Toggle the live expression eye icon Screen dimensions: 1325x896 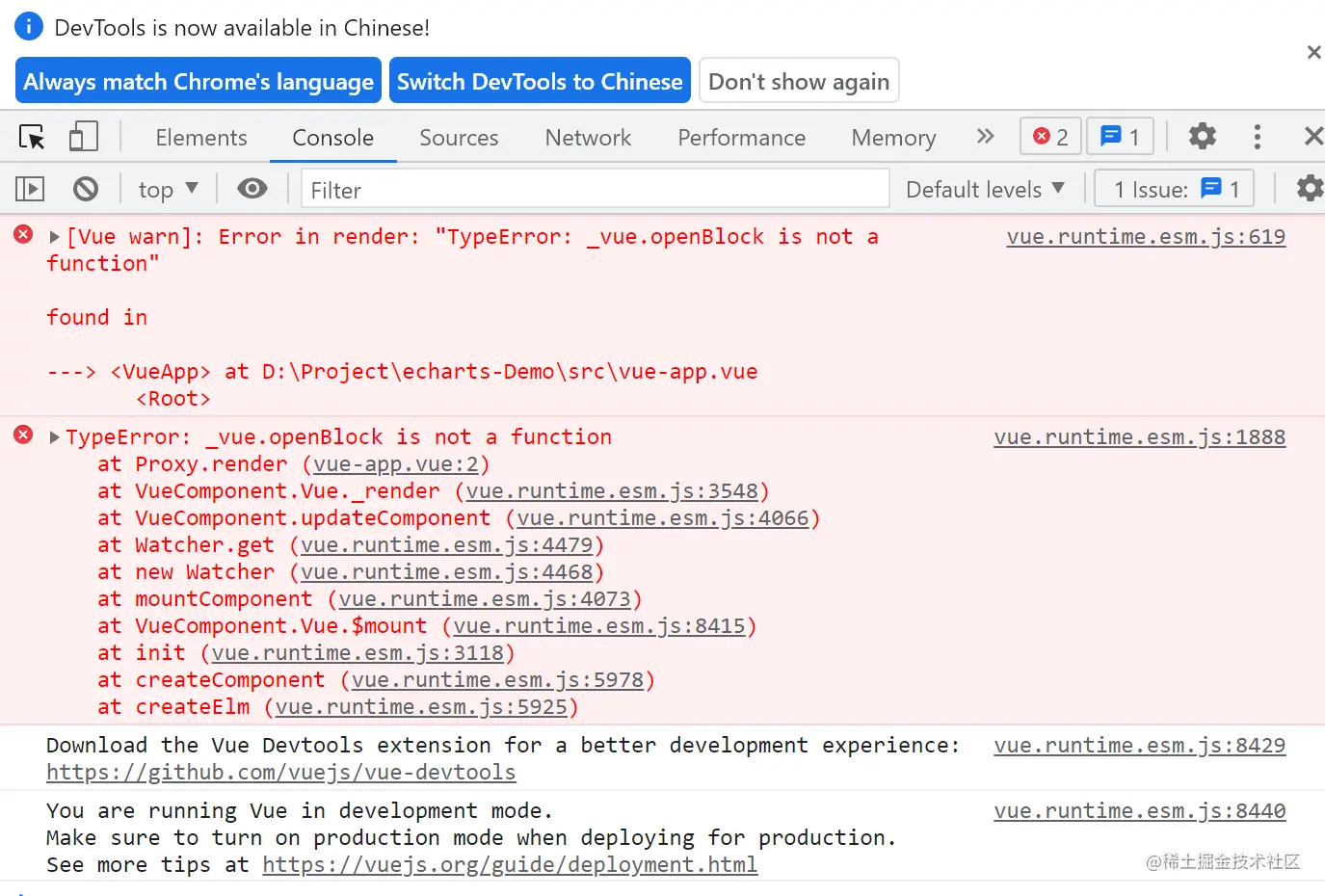[x=252, y=188]
